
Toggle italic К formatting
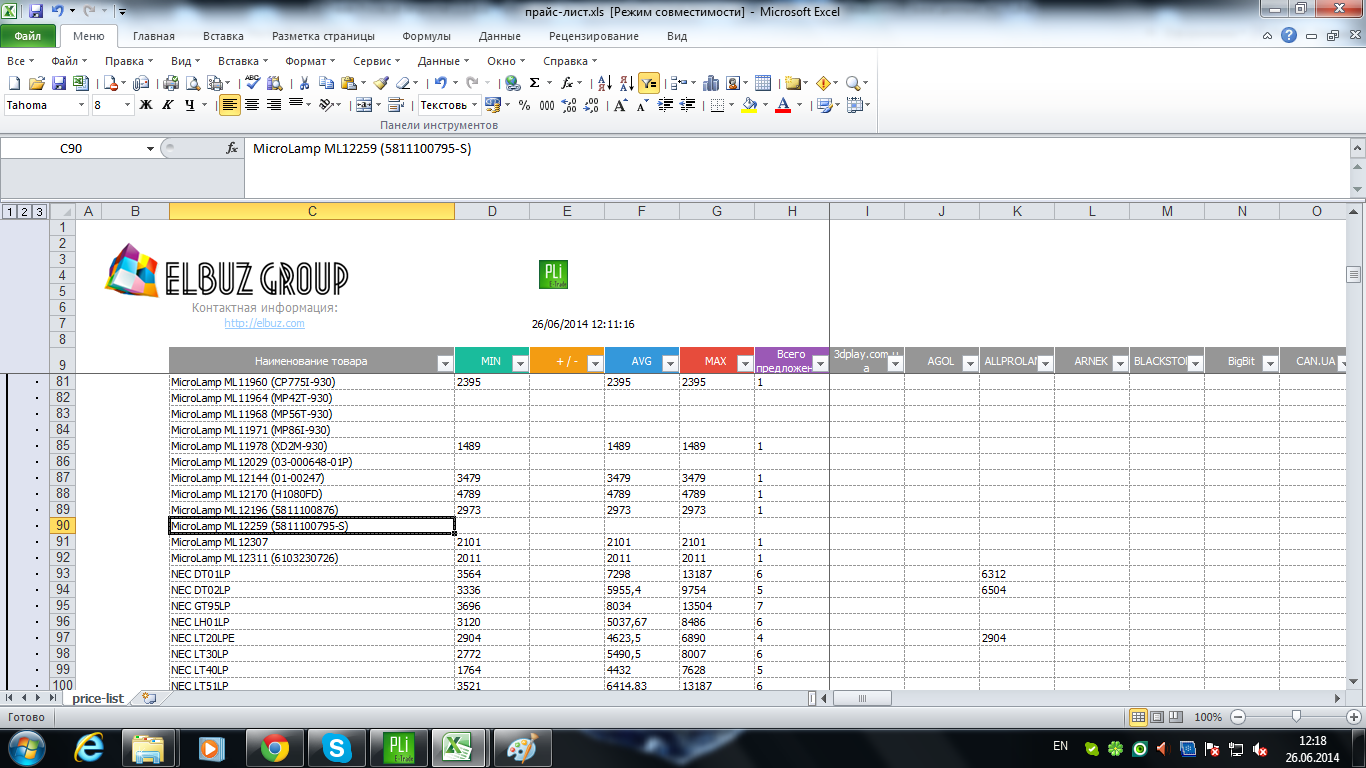(167, 105)
